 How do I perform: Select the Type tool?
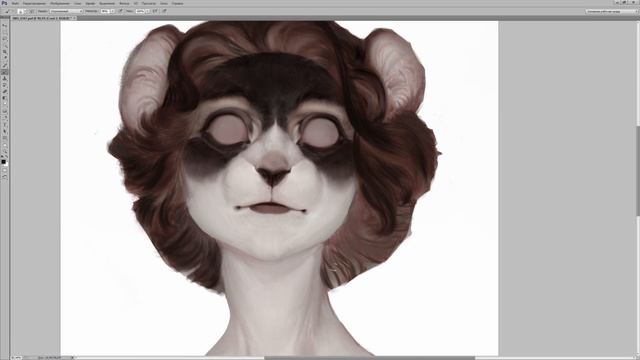(5, 125)
